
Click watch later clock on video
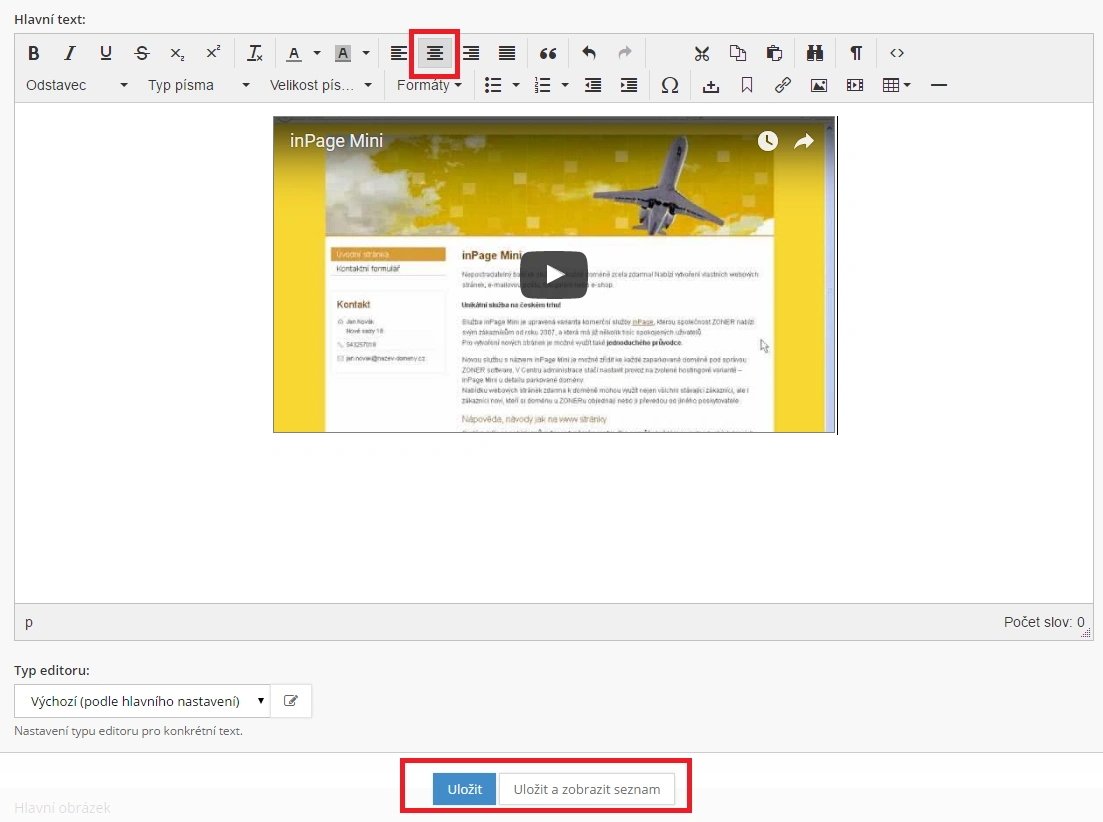(x=767, y=141)
